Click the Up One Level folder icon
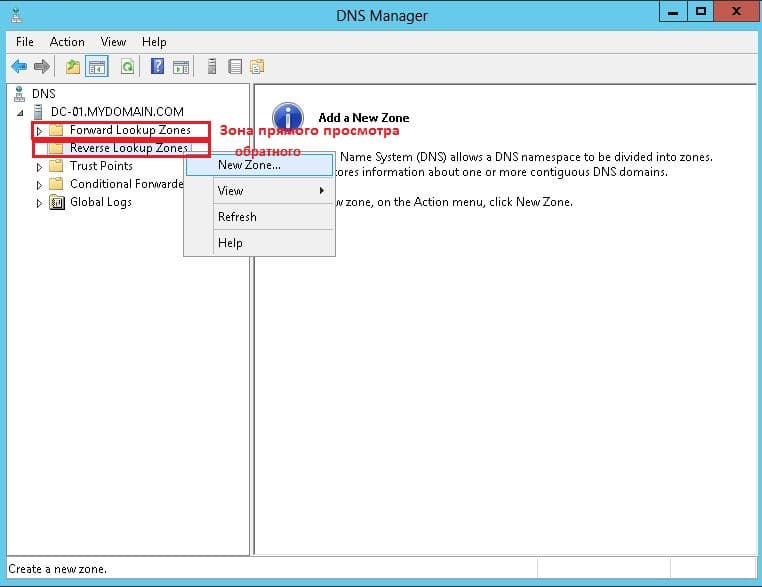The width and height of the screenshot is (762, 587). coord(73,67)
